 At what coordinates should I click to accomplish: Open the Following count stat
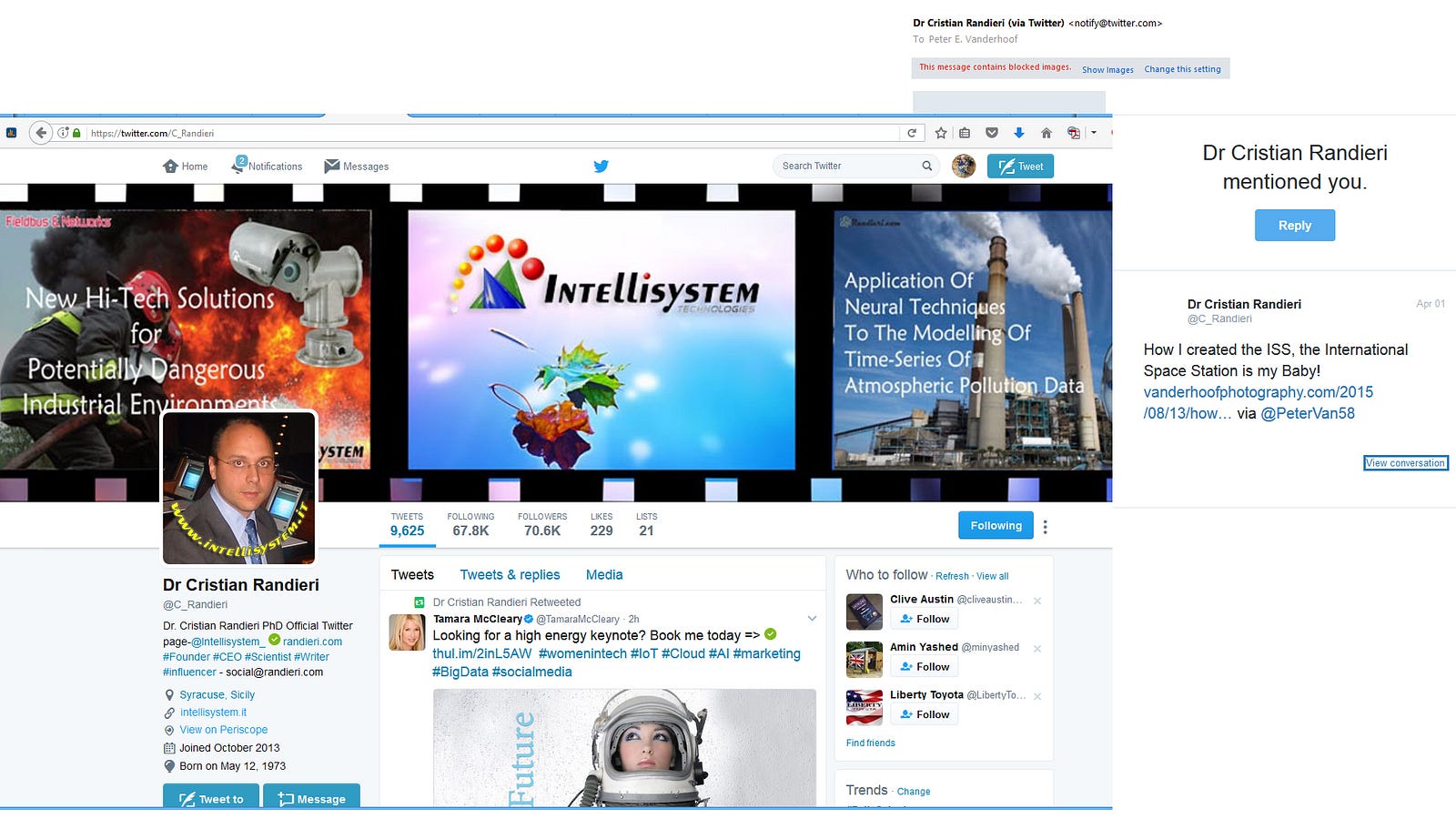coord(470,525)
